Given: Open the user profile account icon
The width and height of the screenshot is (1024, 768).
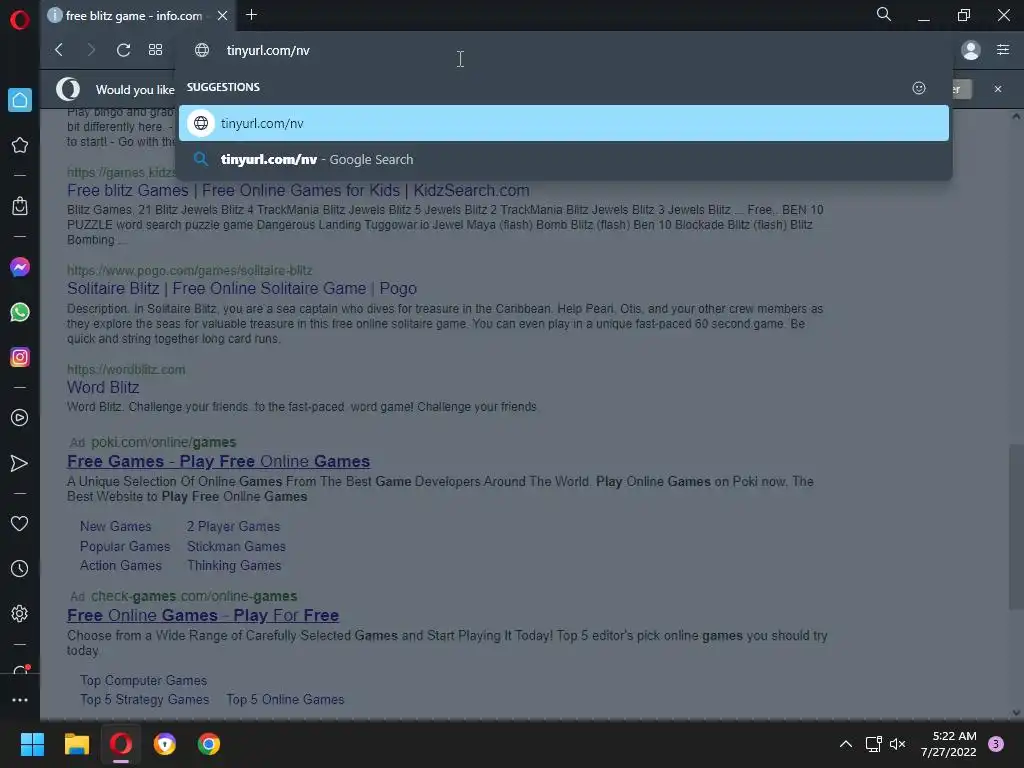Looking at the screenshot, I should tap(971, 50).
